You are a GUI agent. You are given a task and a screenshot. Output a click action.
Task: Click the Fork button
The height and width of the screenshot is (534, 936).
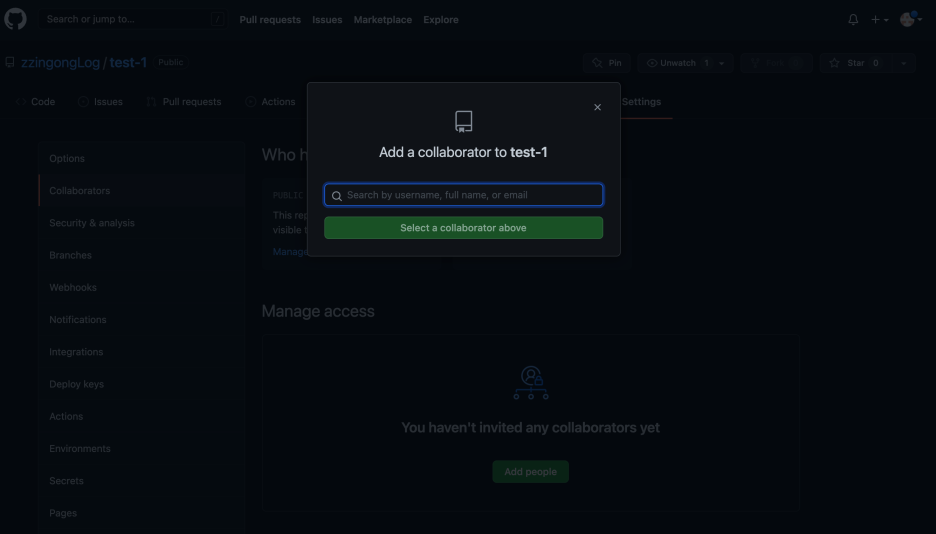pos(777,63)
